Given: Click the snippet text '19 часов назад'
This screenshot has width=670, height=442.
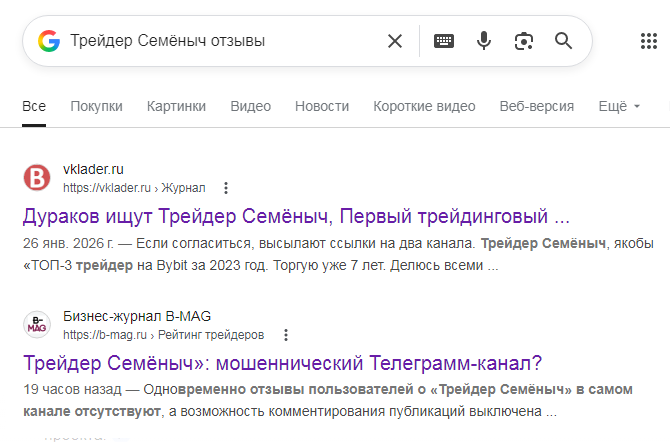Looking at the screenshot, I should coord(72,389).
